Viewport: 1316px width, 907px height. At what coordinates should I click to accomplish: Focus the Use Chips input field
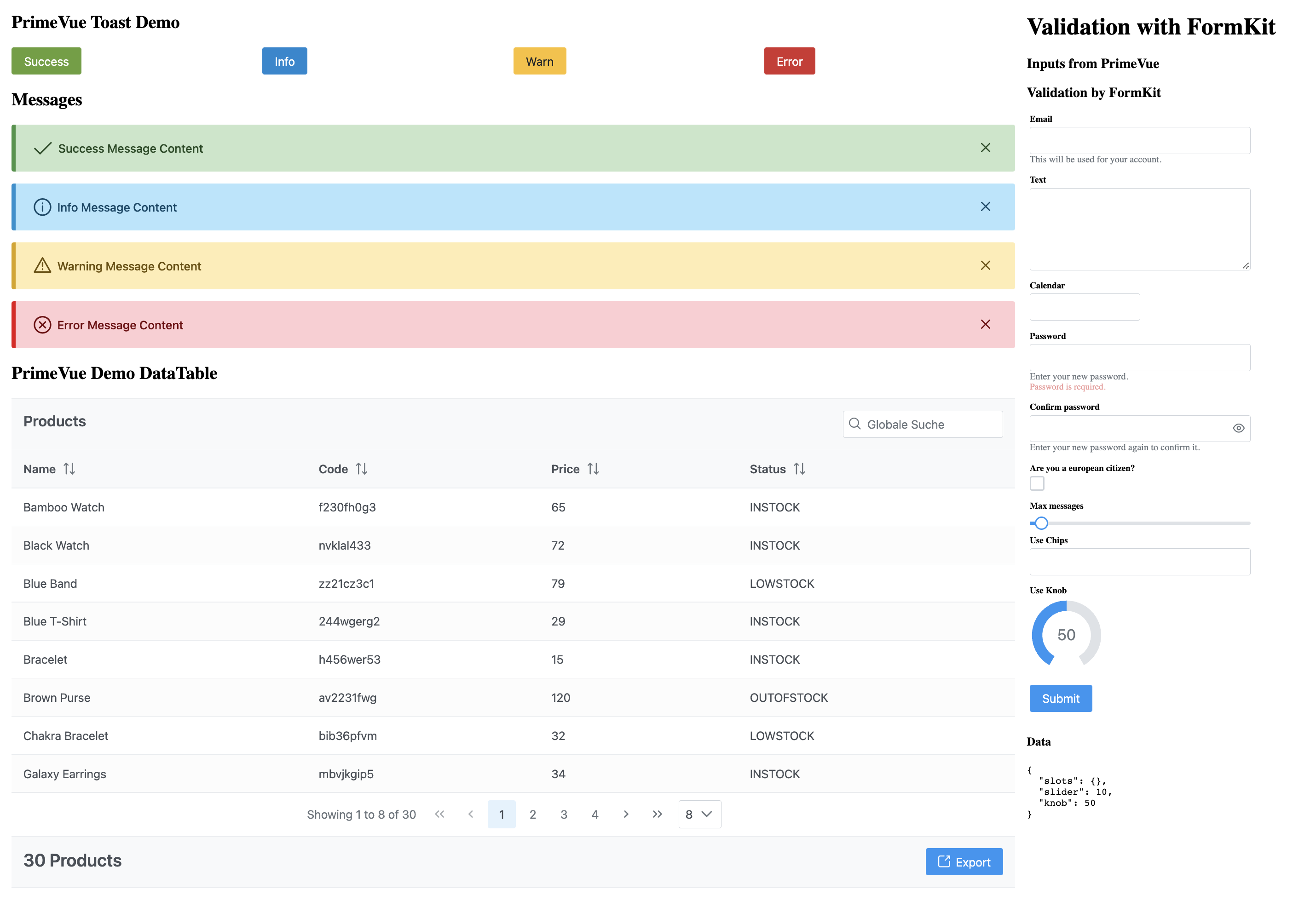click(x=1140, y=562)
